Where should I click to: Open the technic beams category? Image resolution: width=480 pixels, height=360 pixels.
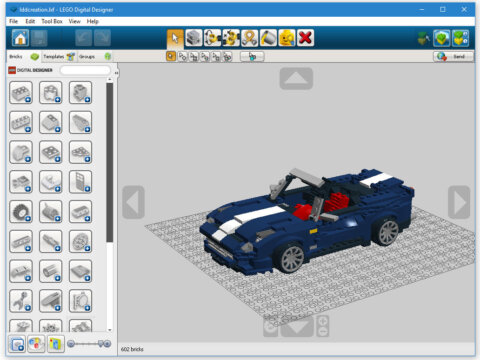21,241
